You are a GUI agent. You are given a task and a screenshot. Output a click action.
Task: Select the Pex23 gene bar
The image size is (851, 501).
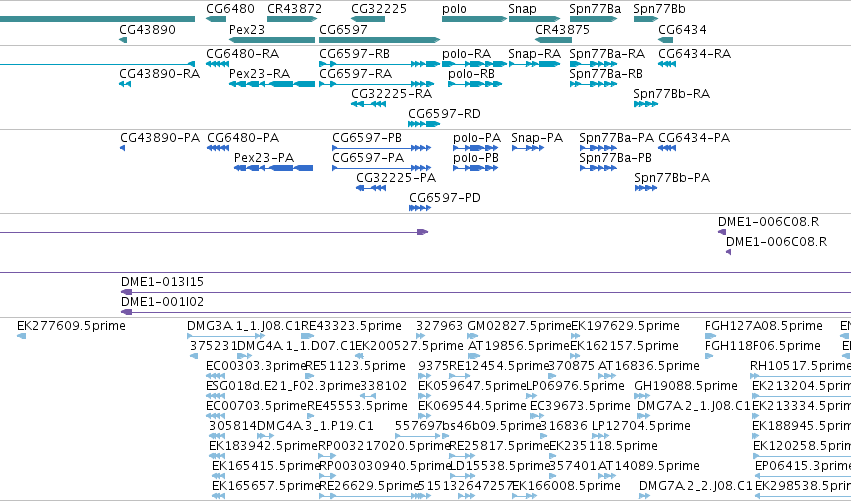pos(272,40)
